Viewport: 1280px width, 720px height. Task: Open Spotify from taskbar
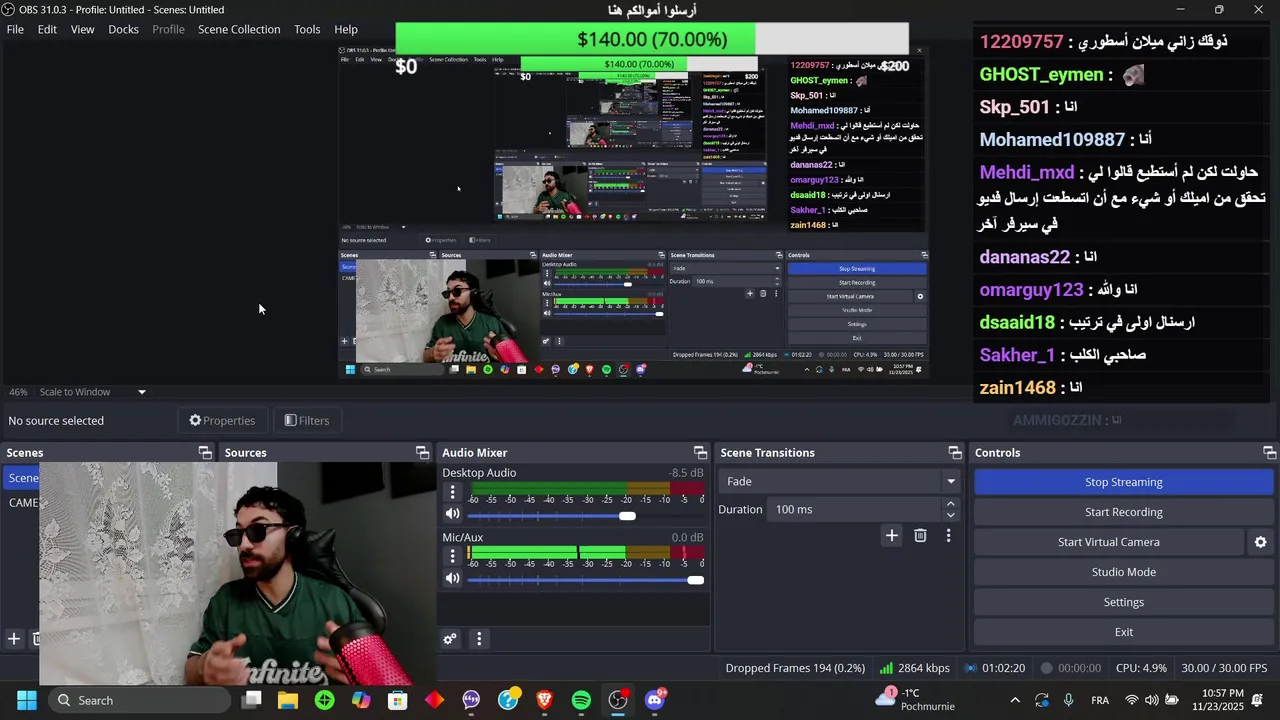tap(581, 700)
